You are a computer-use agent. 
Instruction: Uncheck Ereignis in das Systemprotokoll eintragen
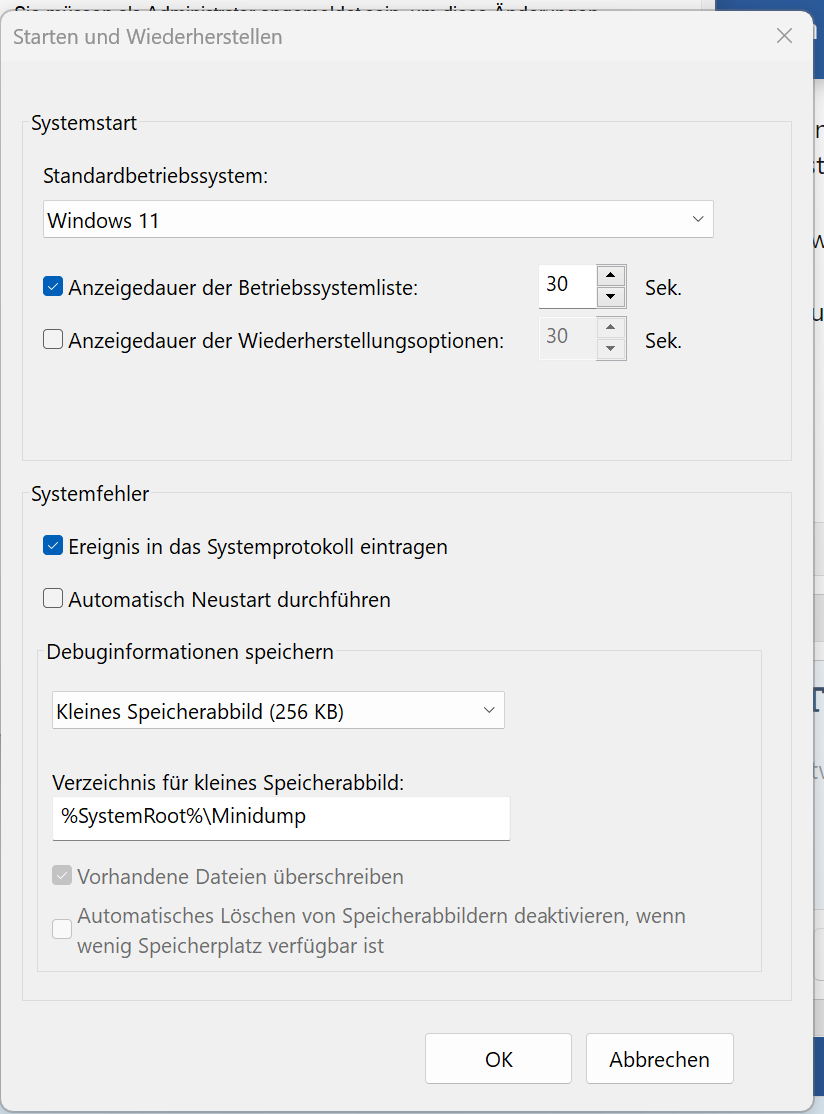click(53, 546)
